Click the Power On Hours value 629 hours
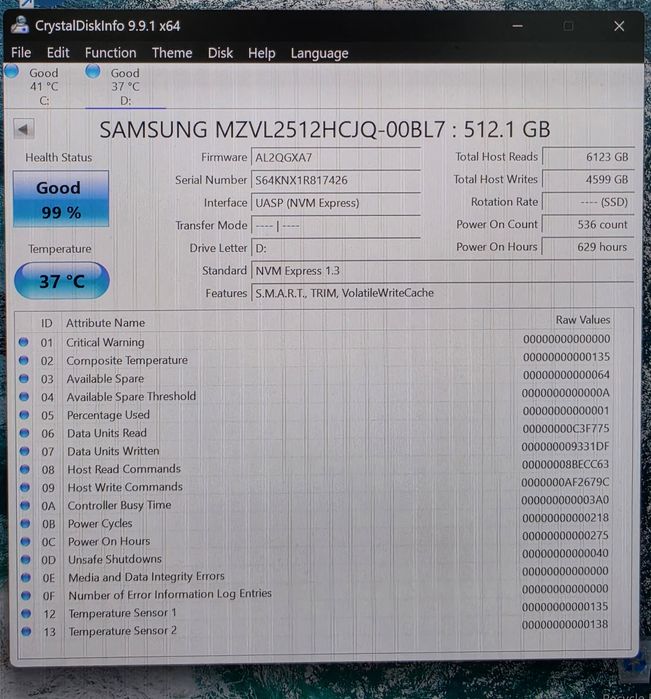Image resolution: width=651 pixels, height=699 pixels. coord(588,247)
